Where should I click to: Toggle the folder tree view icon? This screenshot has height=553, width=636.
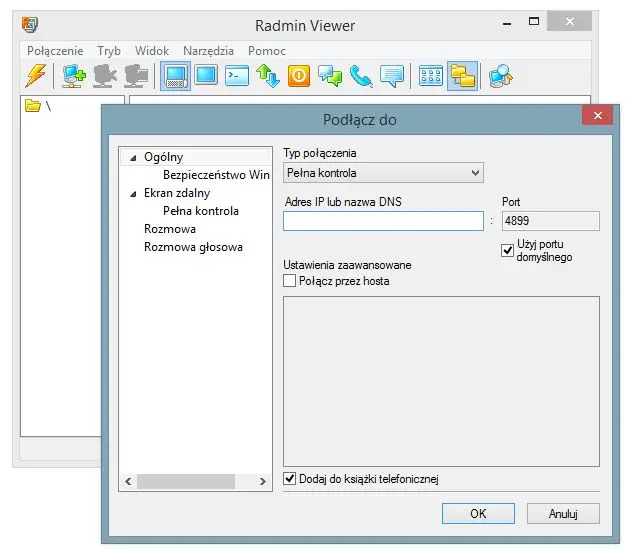click(x=462, y=76)
